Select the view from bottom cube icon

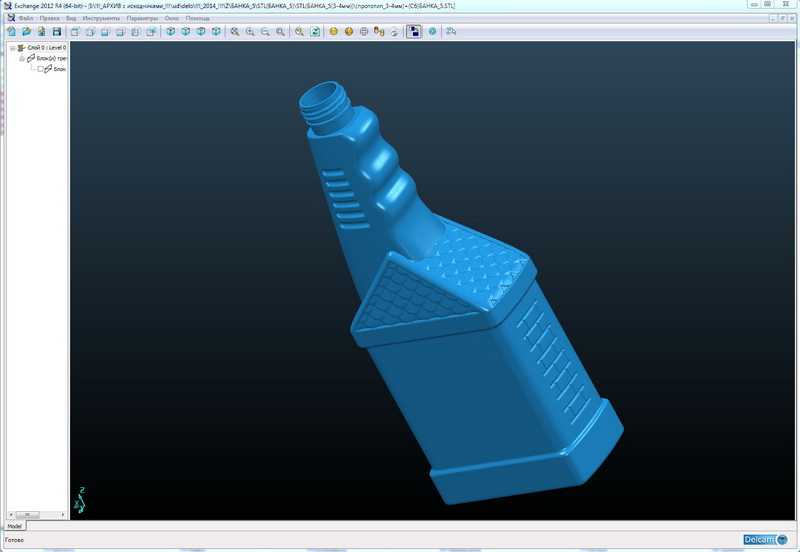pyautogui.click(x=120, y=32)
